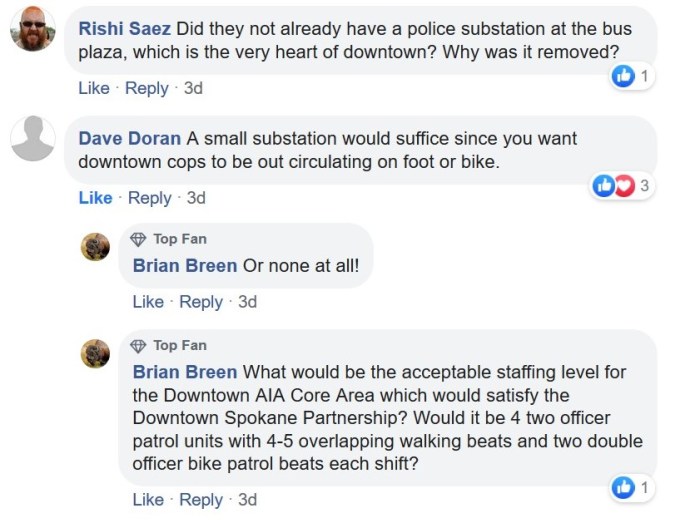This screenshot has width=700, height=523.
Task: Like Rishi Saez's comment
Action: [x=94, y=88]
